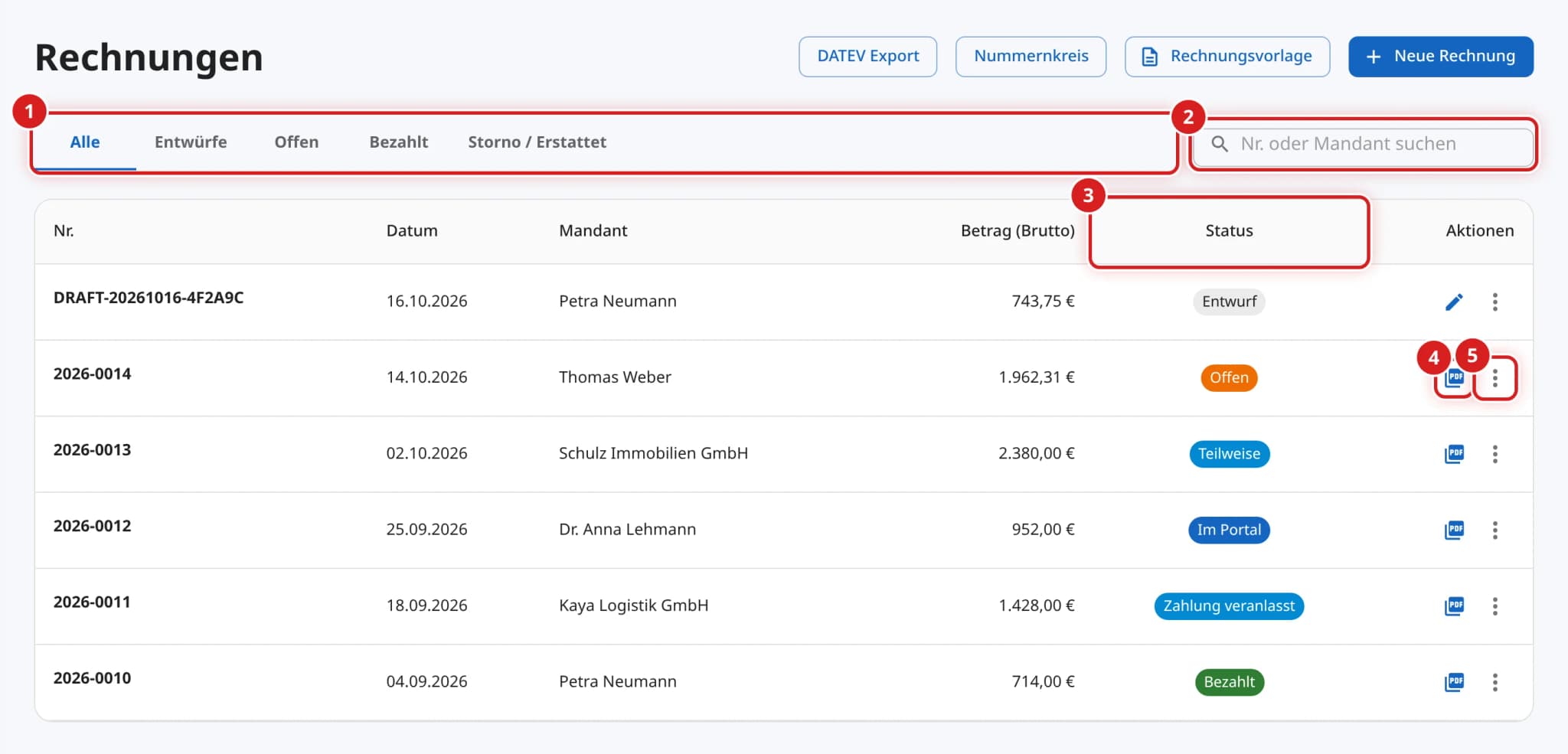Click the Zahlung veranlasst status badge
This screenshot has height=754, width=1568.
click(x=1229, y=606)
